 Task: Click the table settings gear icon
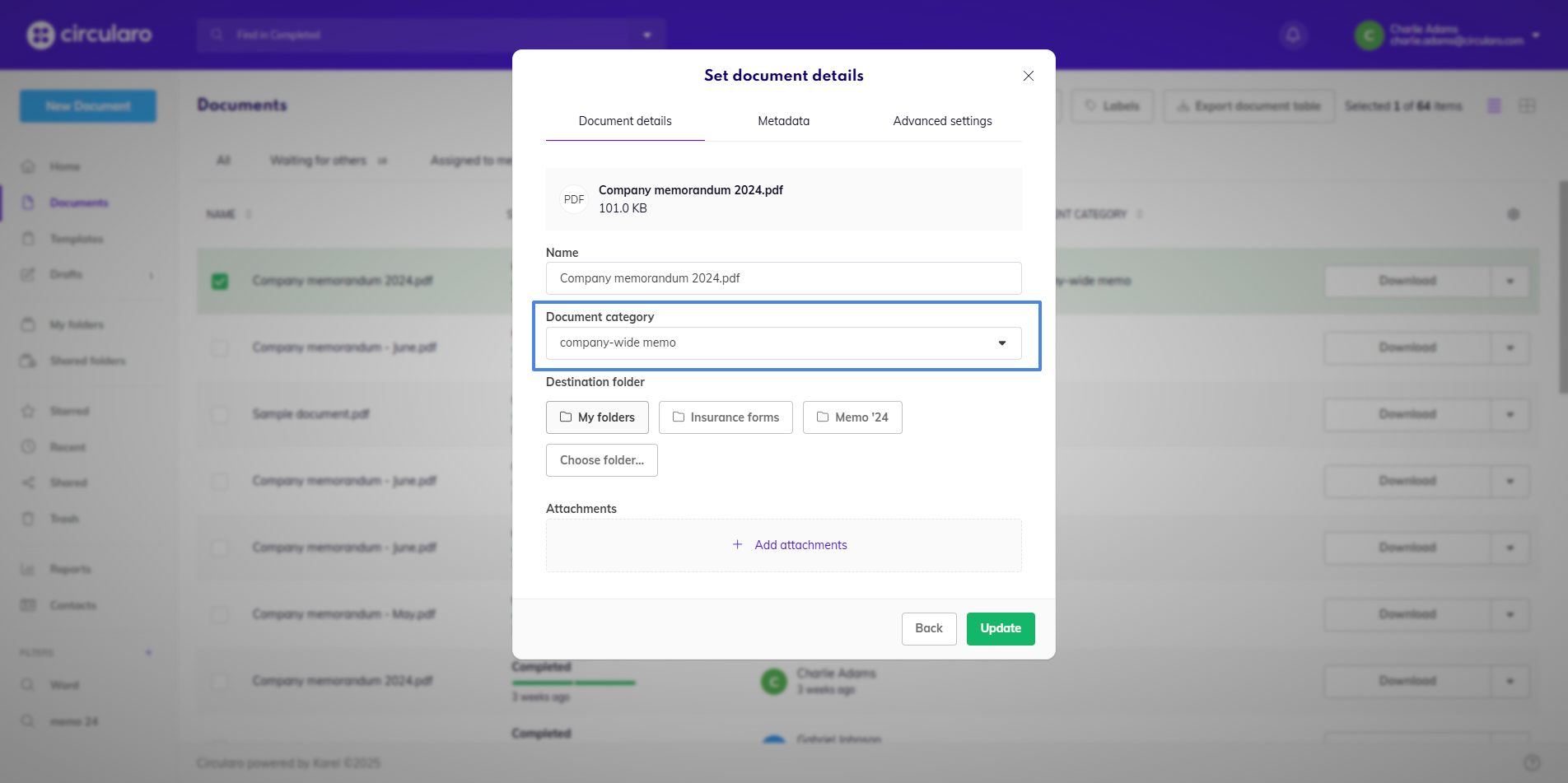tap(1513, 214)
